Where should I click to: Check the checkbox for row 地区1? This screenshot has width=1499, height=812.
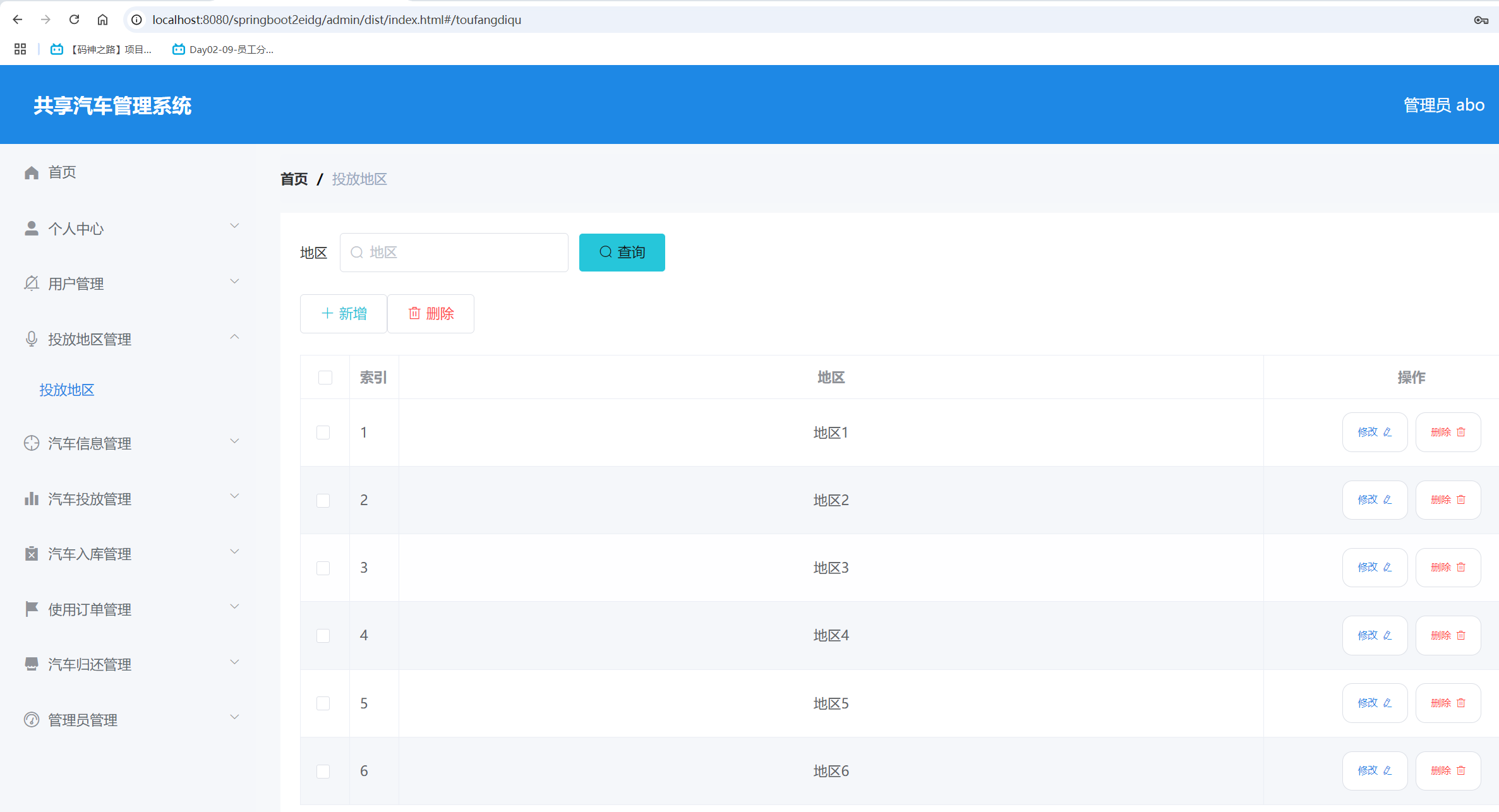[x=323, y=433]
